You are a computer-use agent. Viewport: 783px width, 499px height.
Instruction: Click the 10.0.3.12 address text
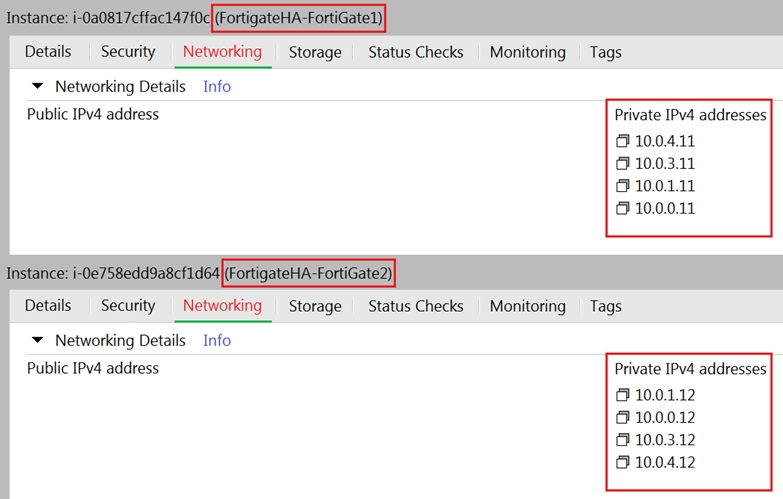tap(665, 440)
